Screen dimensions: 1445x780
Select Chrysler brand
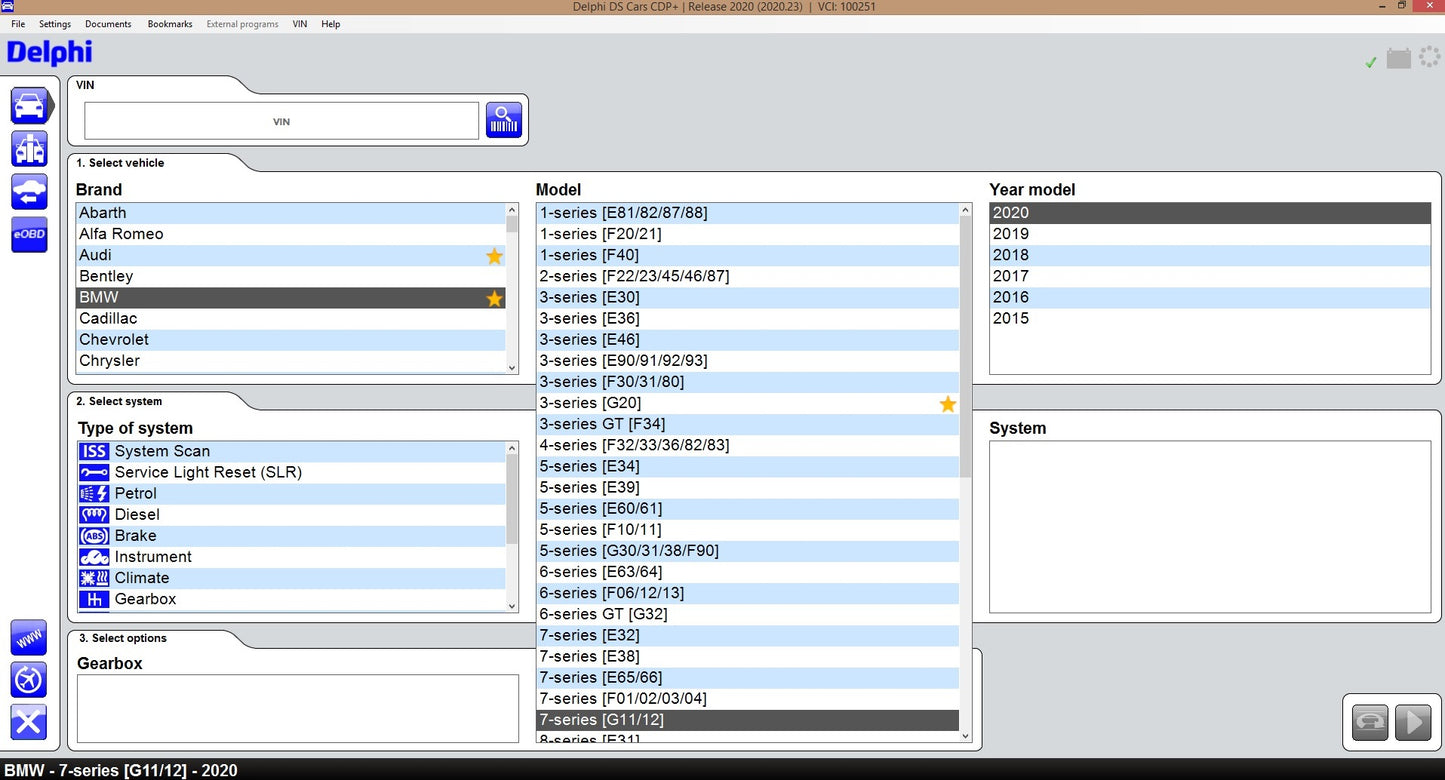(x=291, y=360)
